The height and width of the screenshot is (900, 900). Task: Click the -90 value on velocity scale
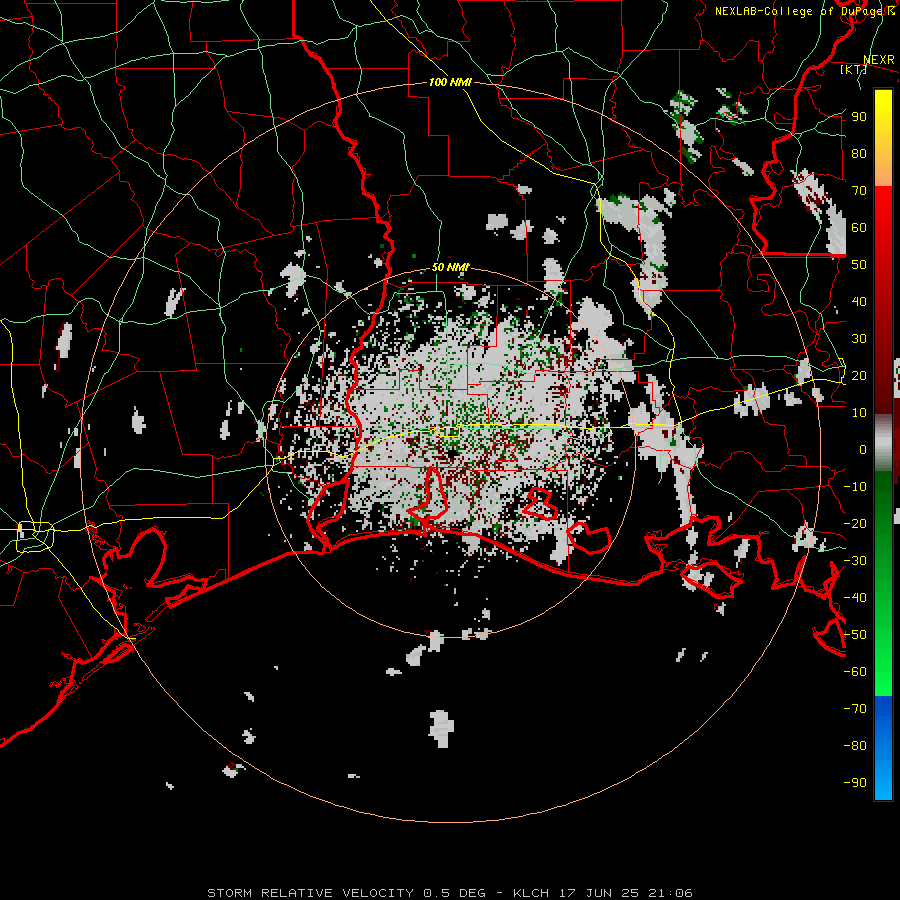pos(855,783)
